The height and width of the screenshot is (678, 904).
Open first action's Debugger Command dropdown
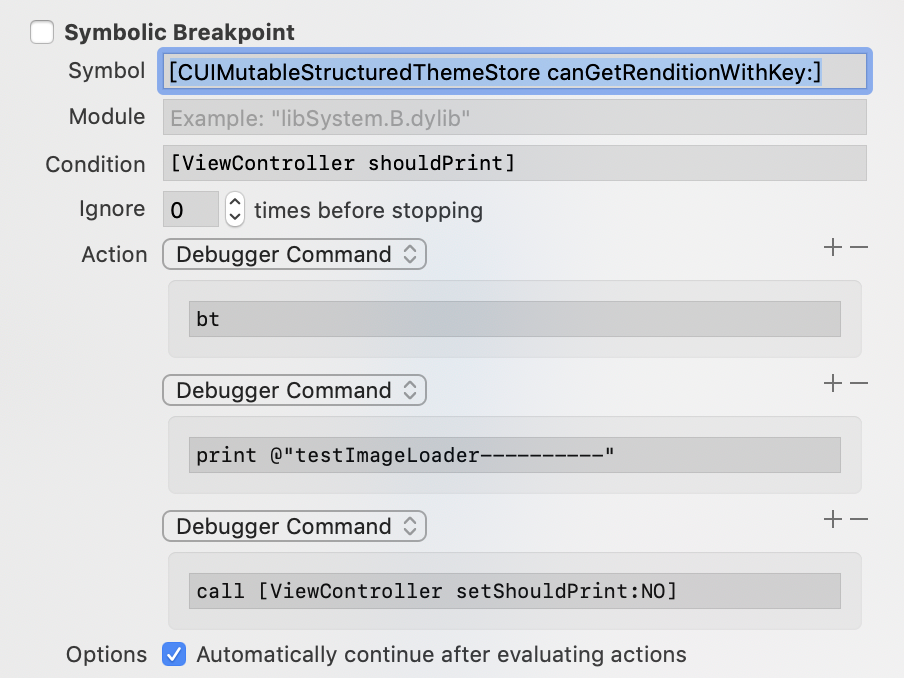coord(294,255)
